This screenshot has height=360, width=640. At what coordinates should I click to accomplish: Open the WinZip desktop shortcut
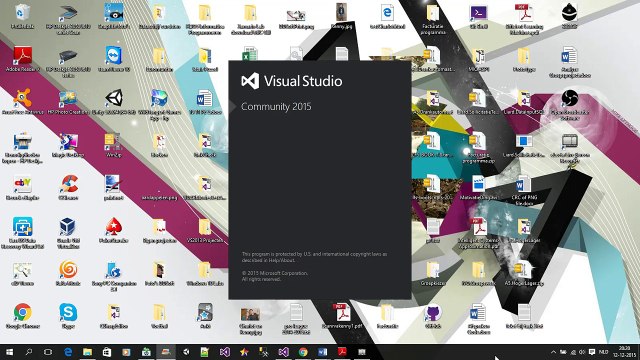tap(114, 145)
